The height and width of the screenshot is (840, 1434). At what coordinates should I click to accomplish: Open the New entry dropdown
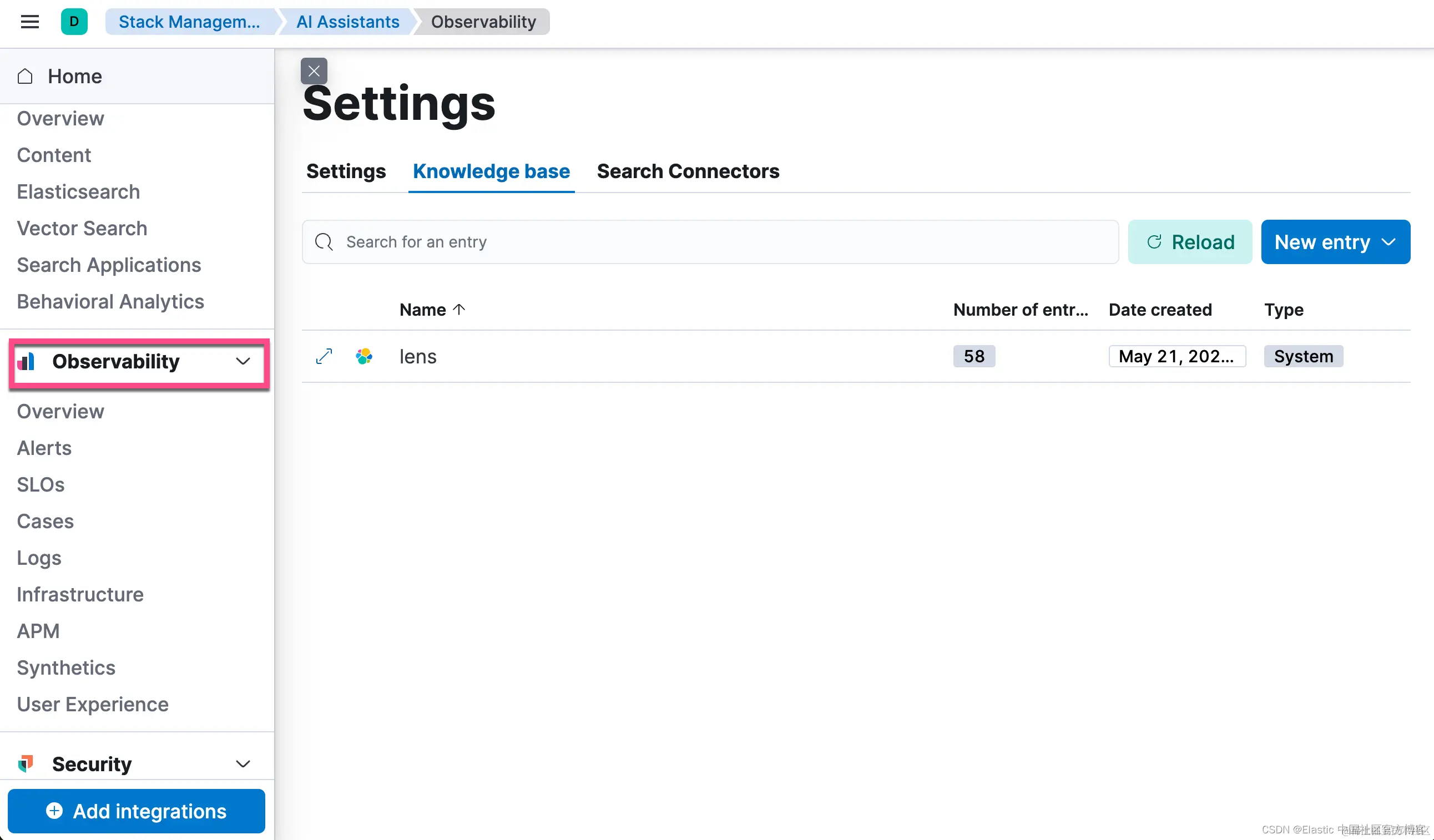[1336, 242]
